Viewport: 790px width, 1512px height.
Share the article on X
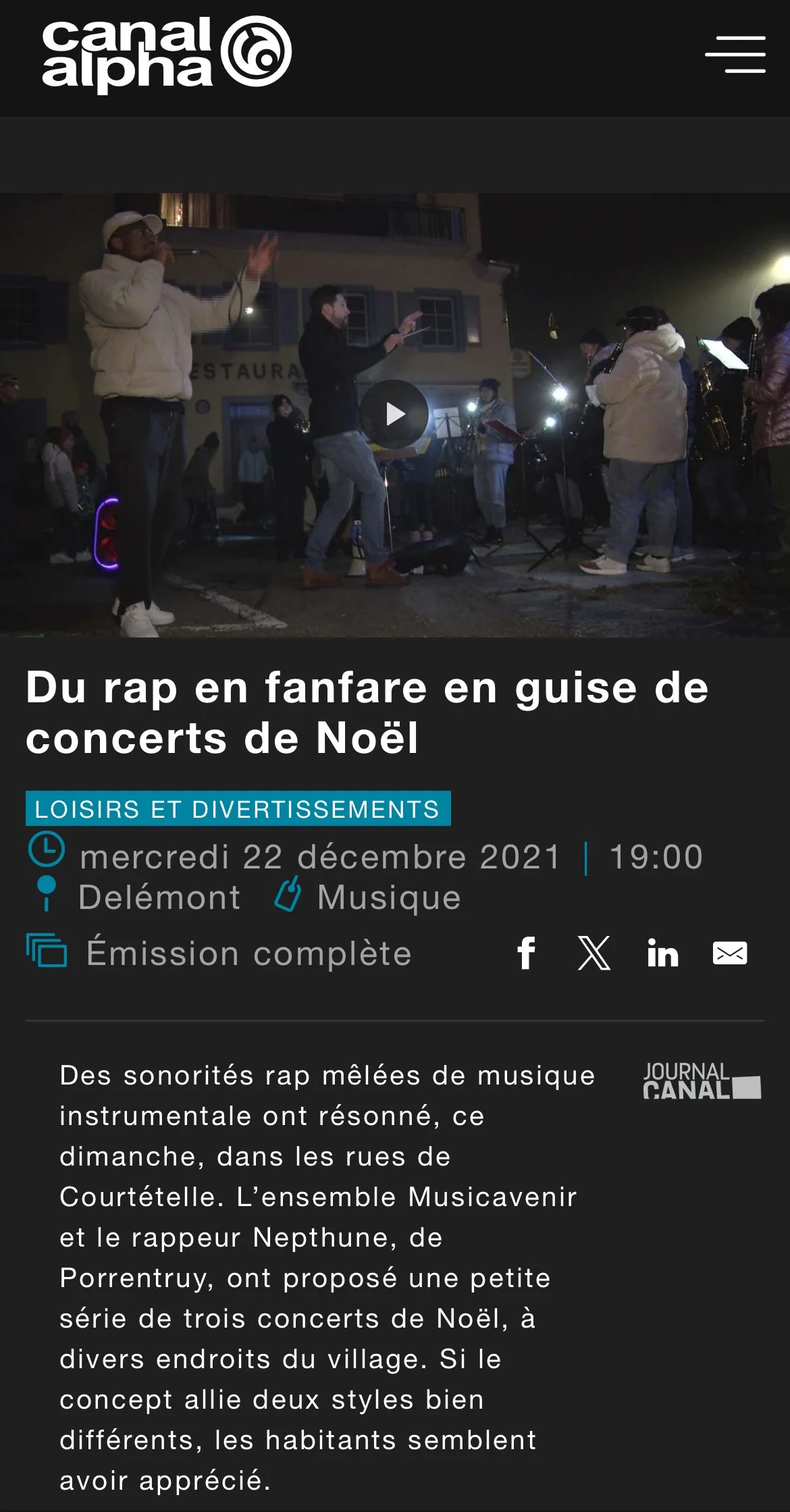(594, 953)
